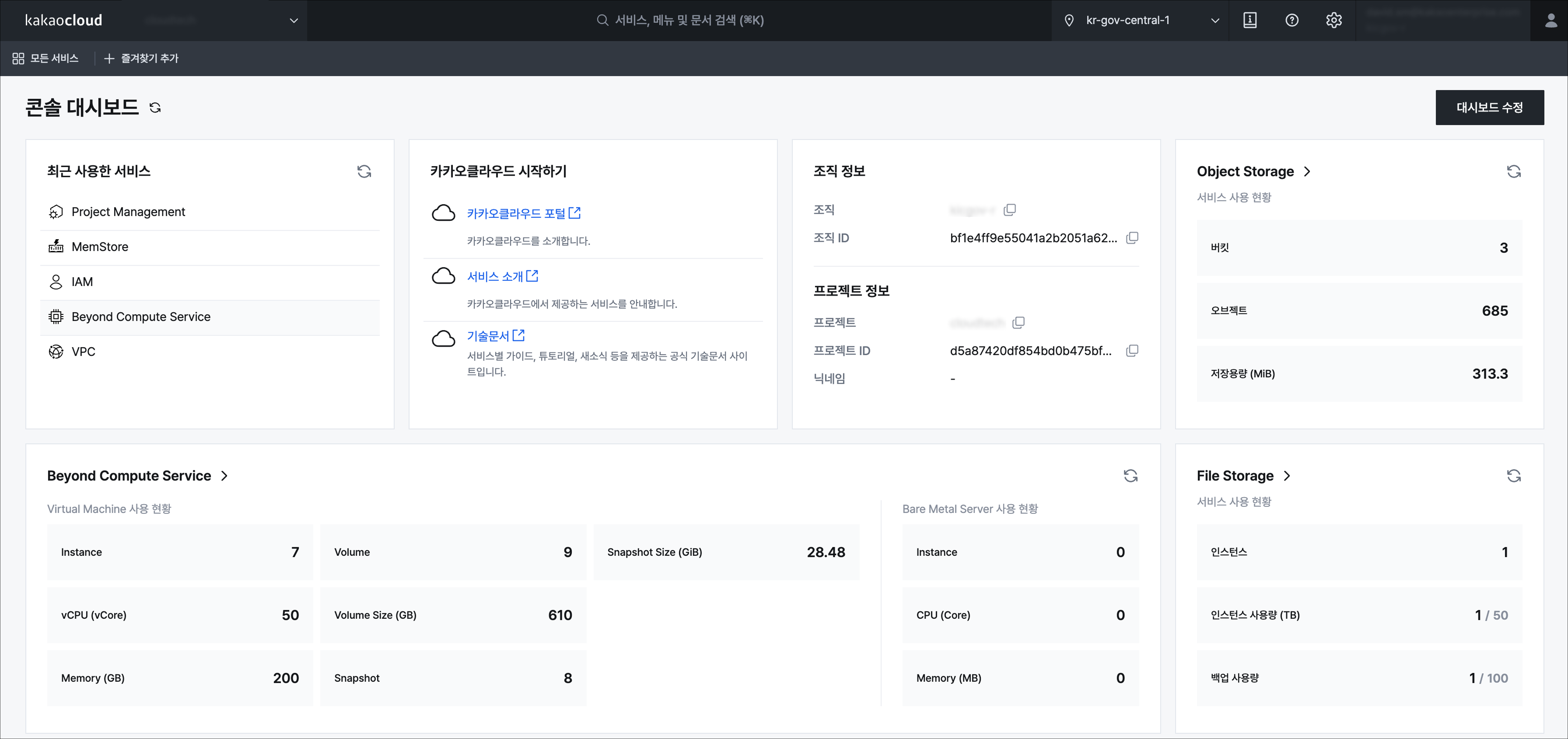Click the kakaocloud logo
The height and width of the screenshot is (739, 1568).
[63, 20]
